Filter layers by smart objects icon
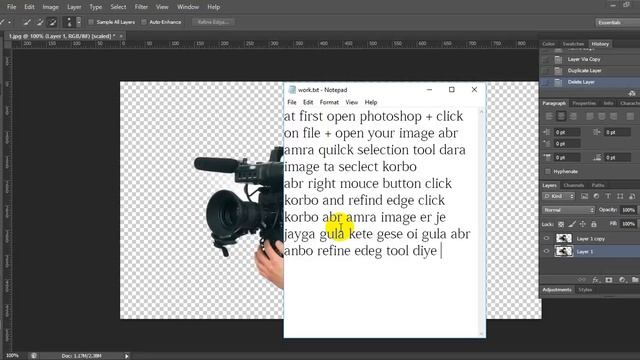640x360 pixels. (x=631, y=196)
